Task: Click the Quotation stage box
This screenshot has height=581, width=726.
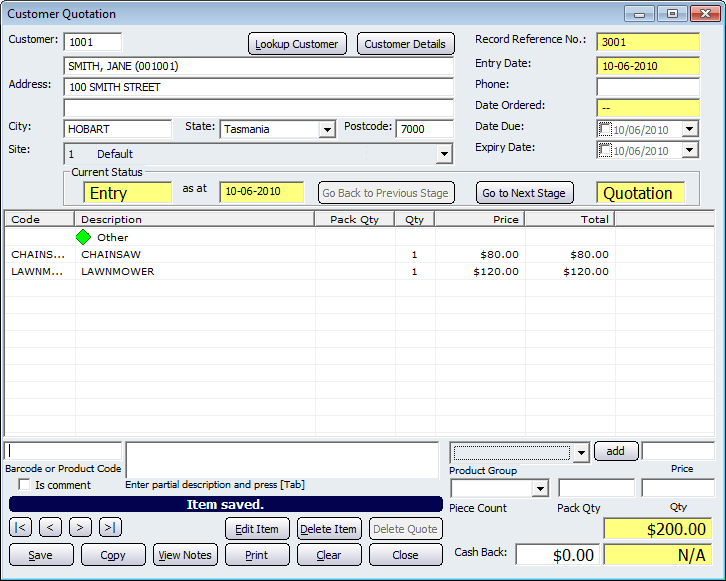Action: 640,193
